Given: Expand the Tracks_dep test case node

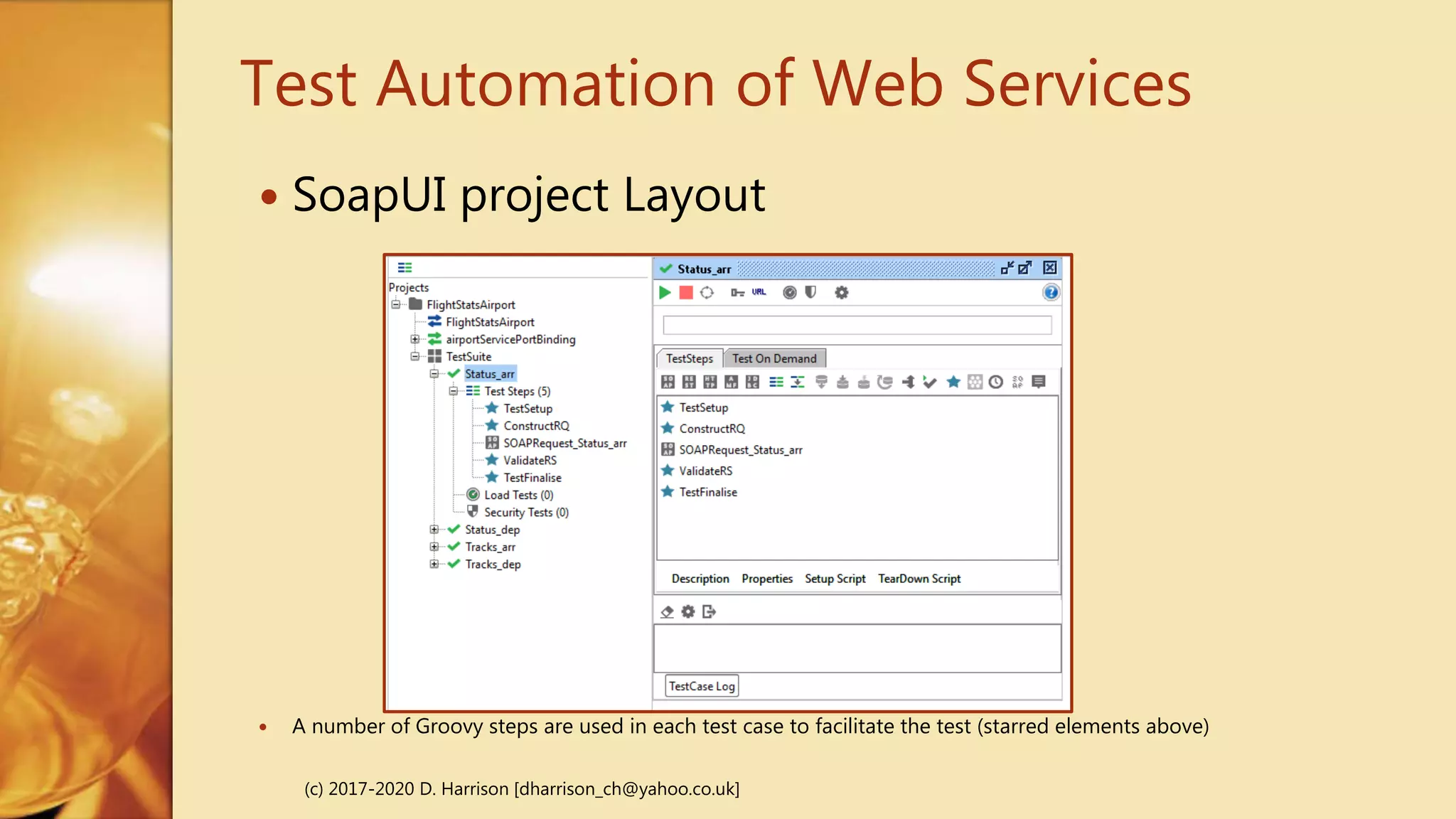Looking at the screenshot, I should tap(434, 564).
